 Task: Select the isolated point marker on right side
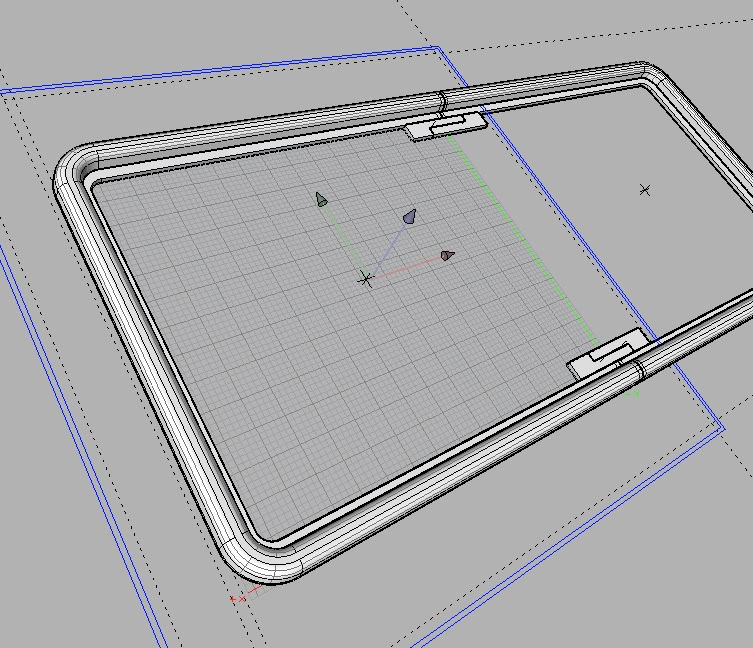(645, 189)
